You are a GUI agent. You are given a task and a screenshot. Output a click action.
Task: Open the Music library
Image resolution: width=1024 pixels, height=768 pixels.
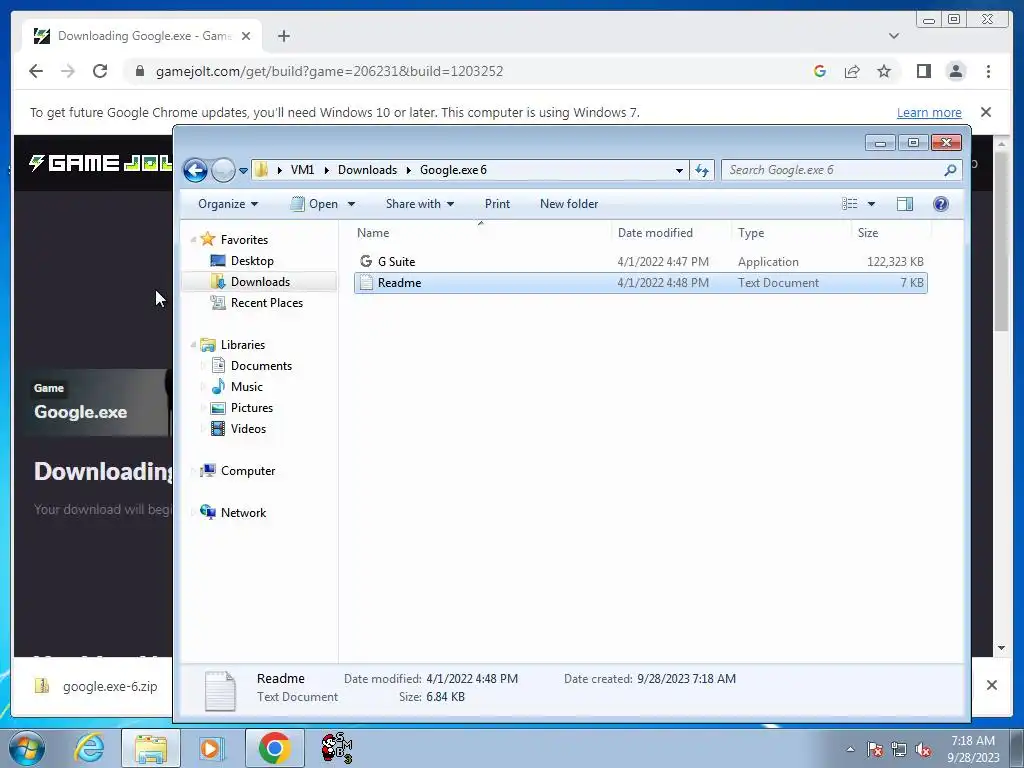click(x=246, y=387)
